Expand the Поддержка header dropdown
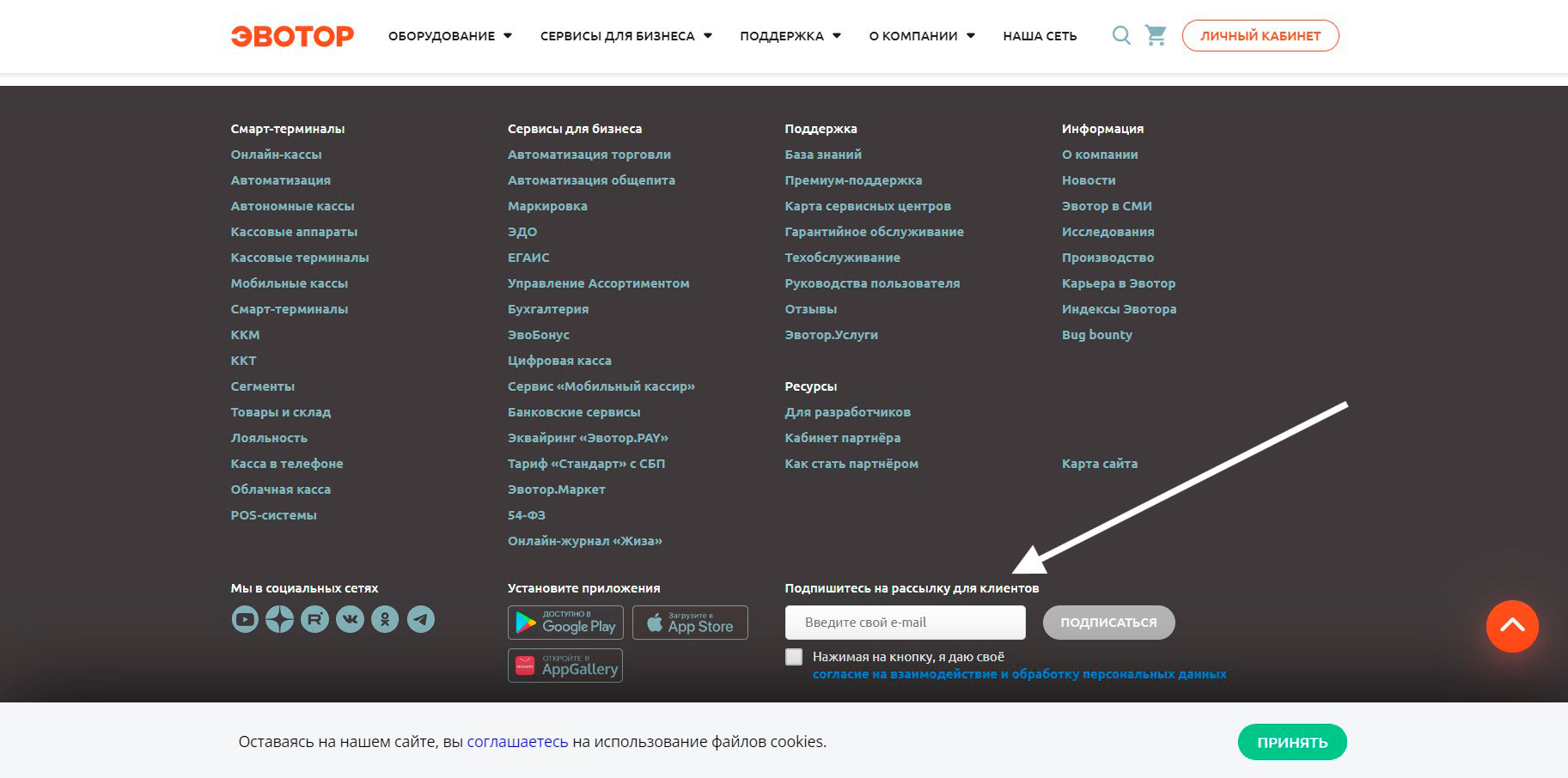 tap(790, 36)
